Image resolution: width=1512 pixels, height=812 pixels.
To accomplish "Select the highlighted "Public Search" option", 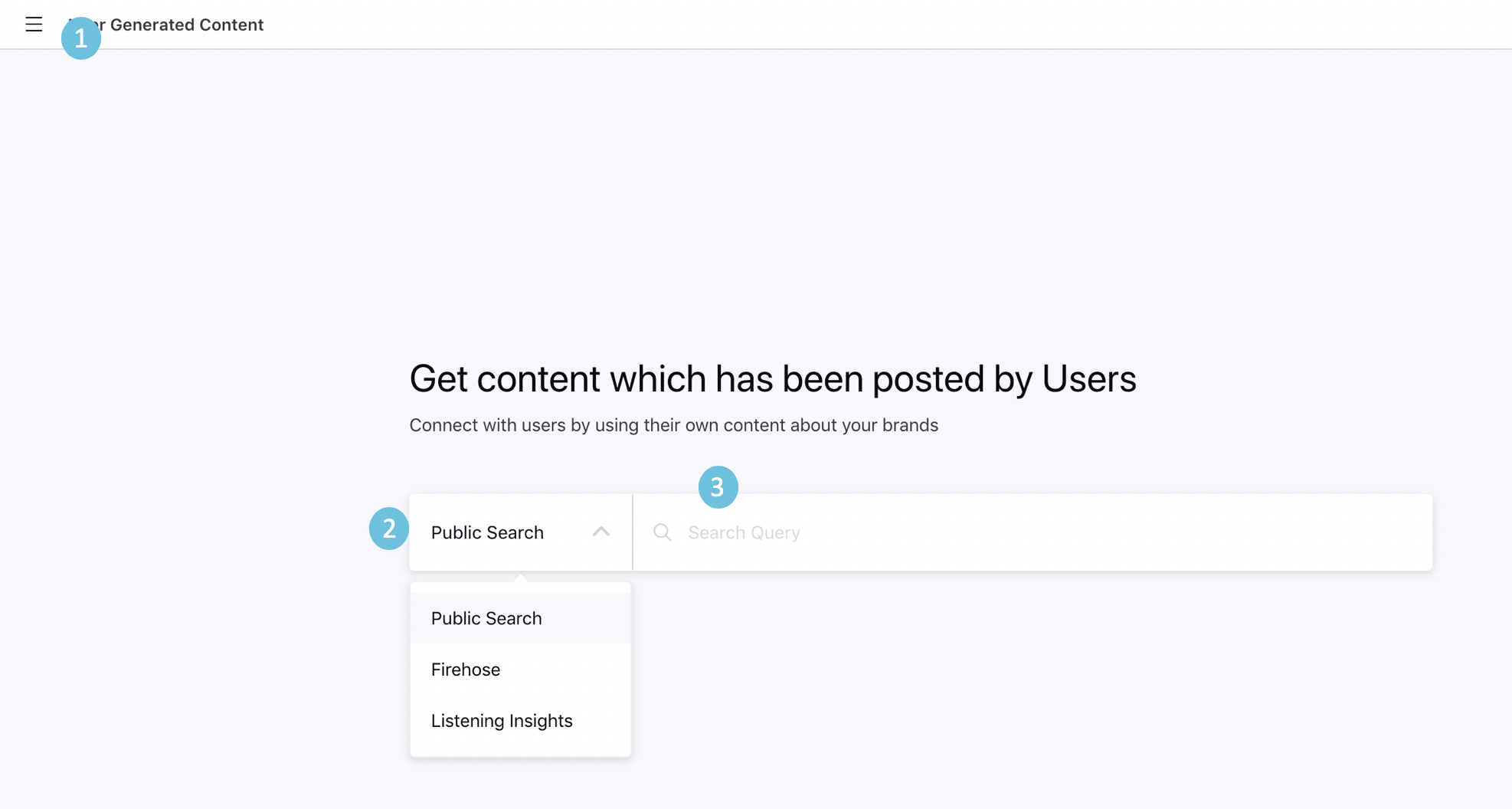I will pos(486,617).
